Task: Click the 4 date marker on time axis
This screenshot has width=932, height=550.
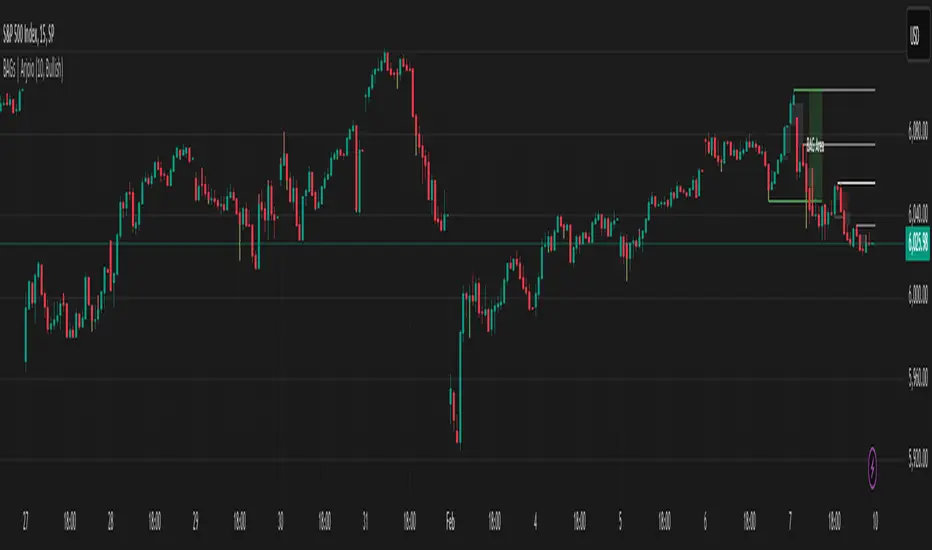Action: tap(535, 521)
